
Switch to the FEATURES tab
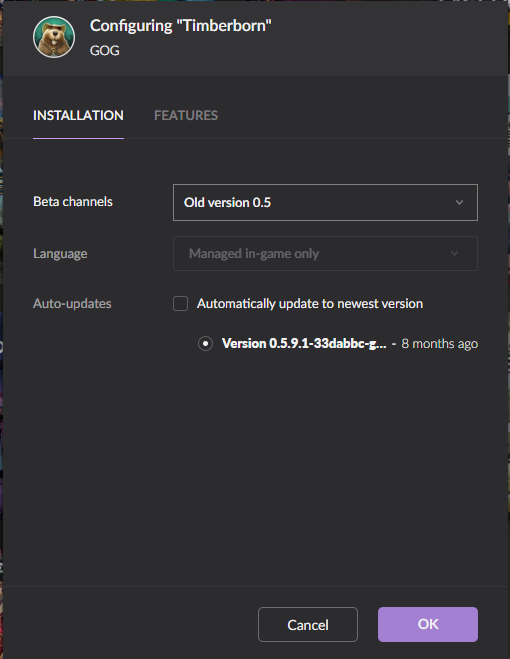coord(186,116)
